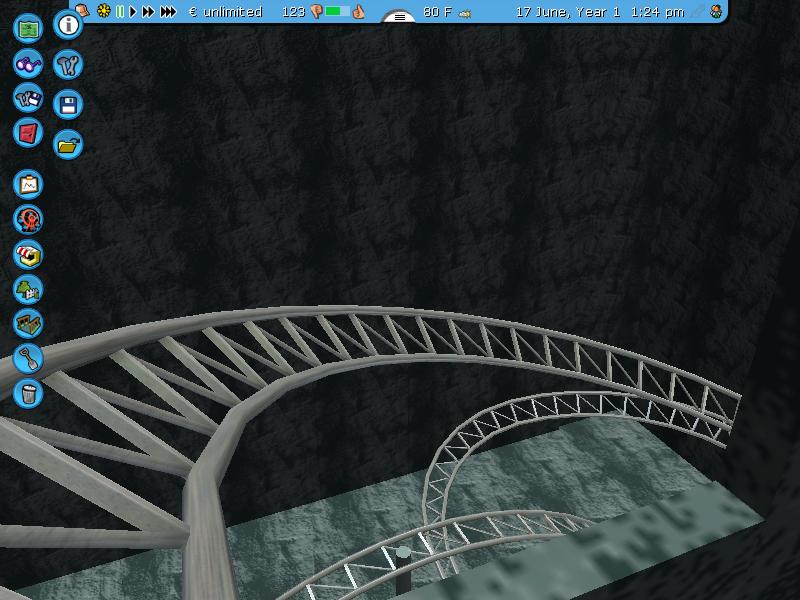
Task: Set game to triple fast-forward speed
Action: 168,11
